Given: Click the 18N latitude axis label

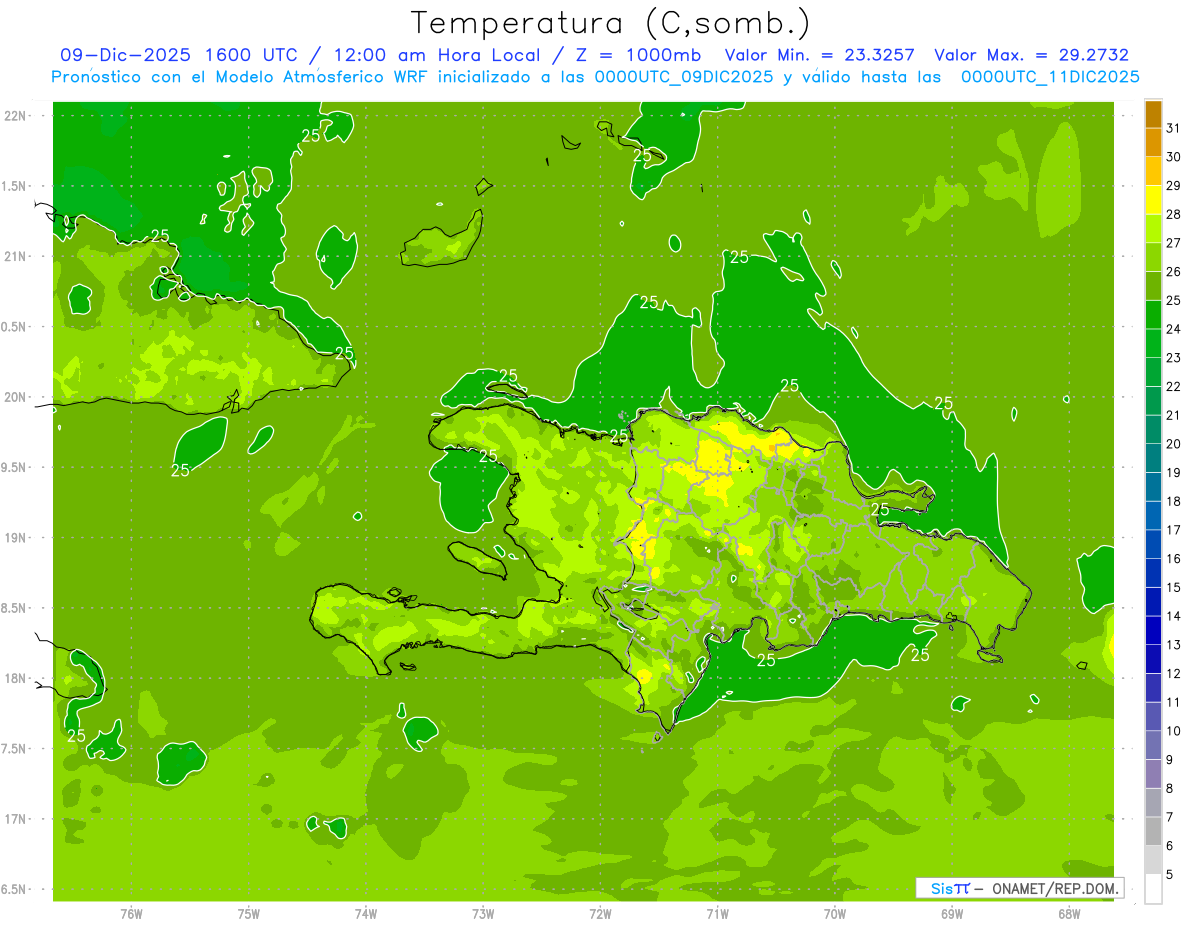Looking at the screenshot, I should click(15, 679).
